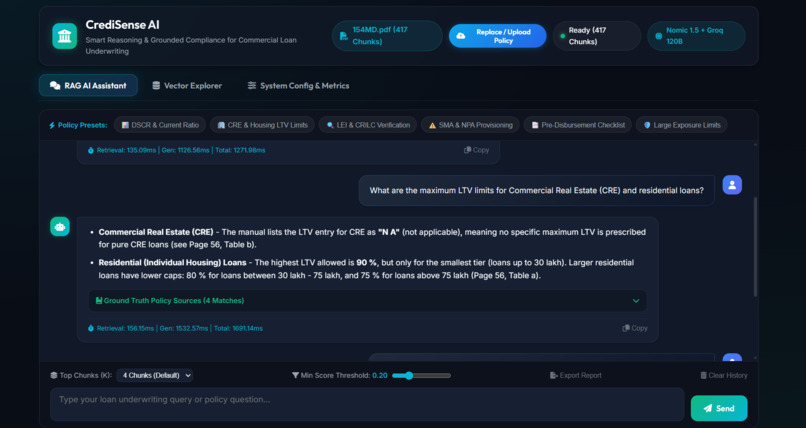Open the RAG AI Assistant tab

[88, 85]
